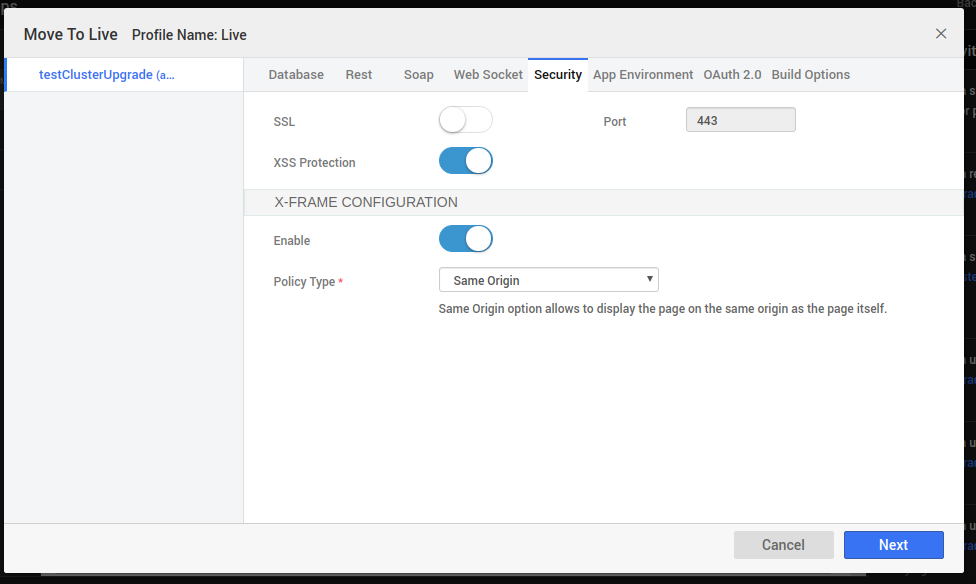Switch to the OAuth 2.0 tab
This screenshot has width=976, height=584.
pos(732,75)
